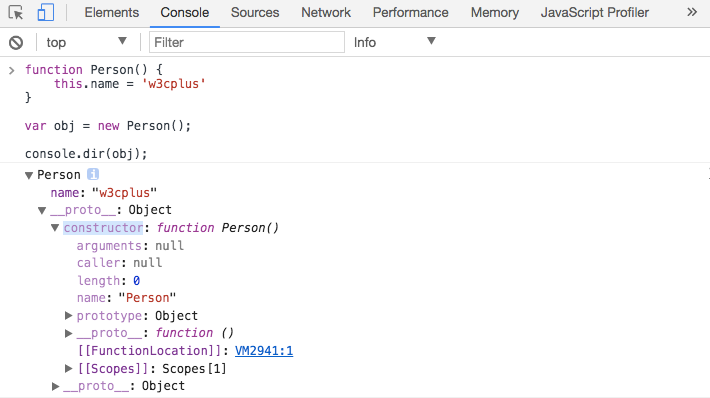Clear console with the ban icon
This screenshot has height=398, width=710.
click(16, 43)
